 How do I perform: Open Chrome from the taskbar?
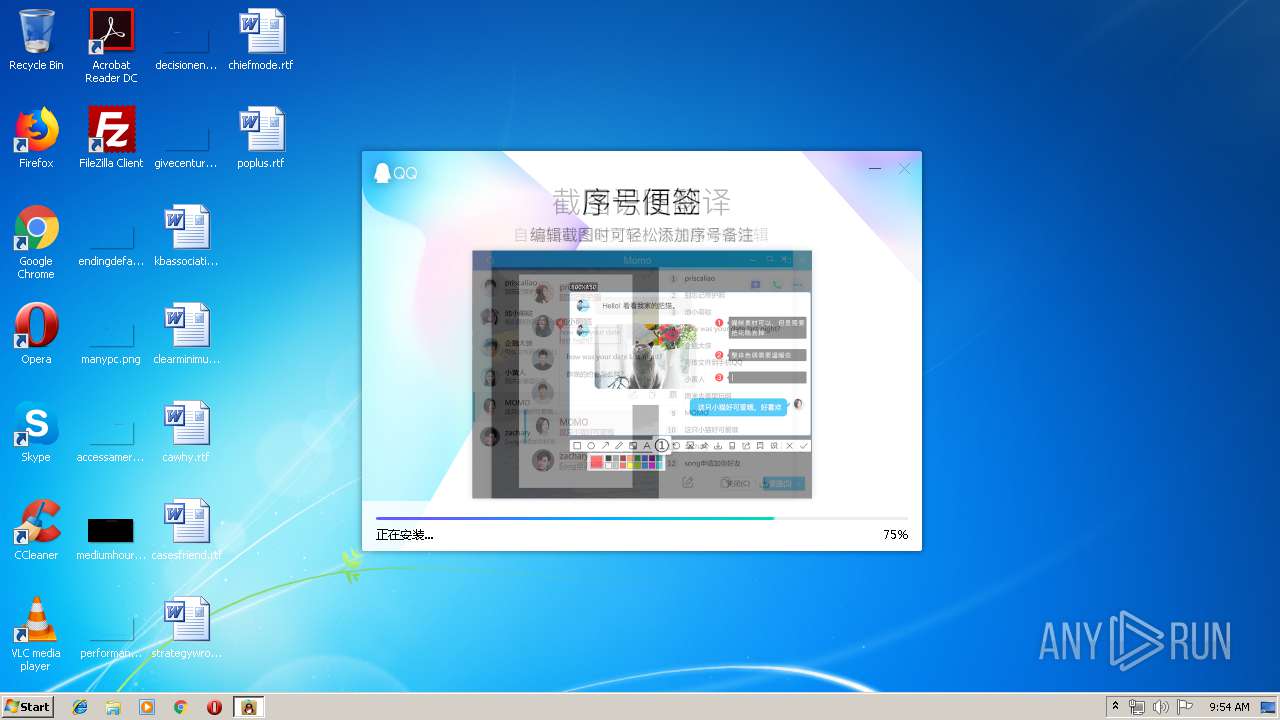(180, 707)
